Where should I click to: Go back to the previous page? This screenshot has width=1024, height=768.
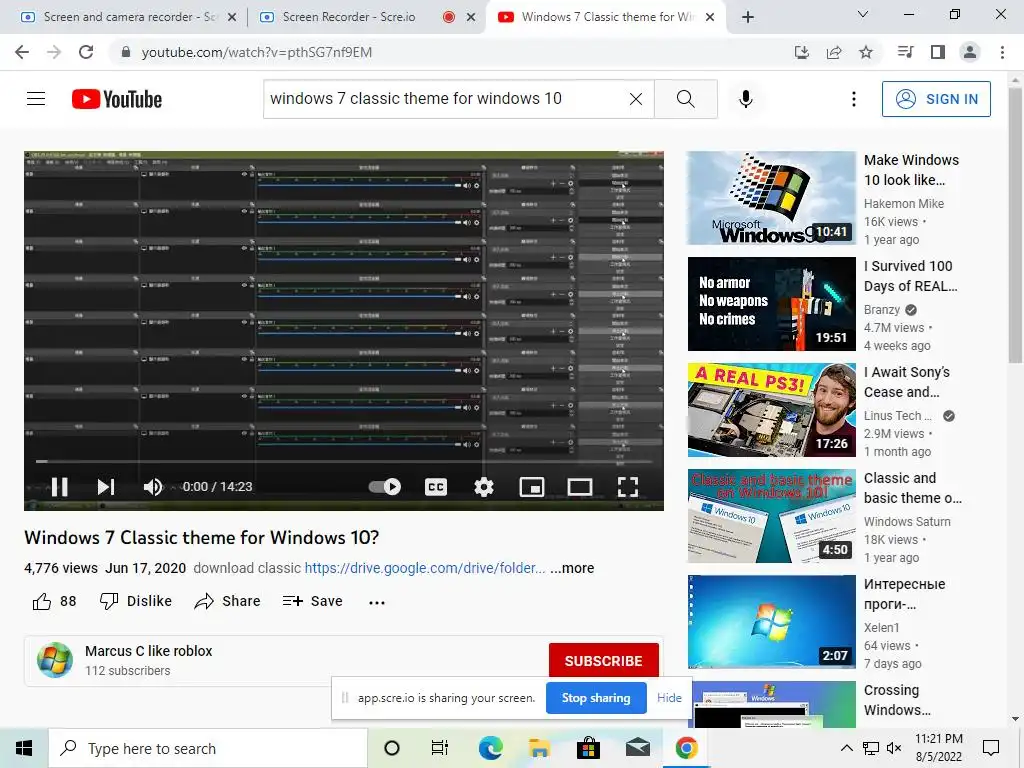point(22,52)
